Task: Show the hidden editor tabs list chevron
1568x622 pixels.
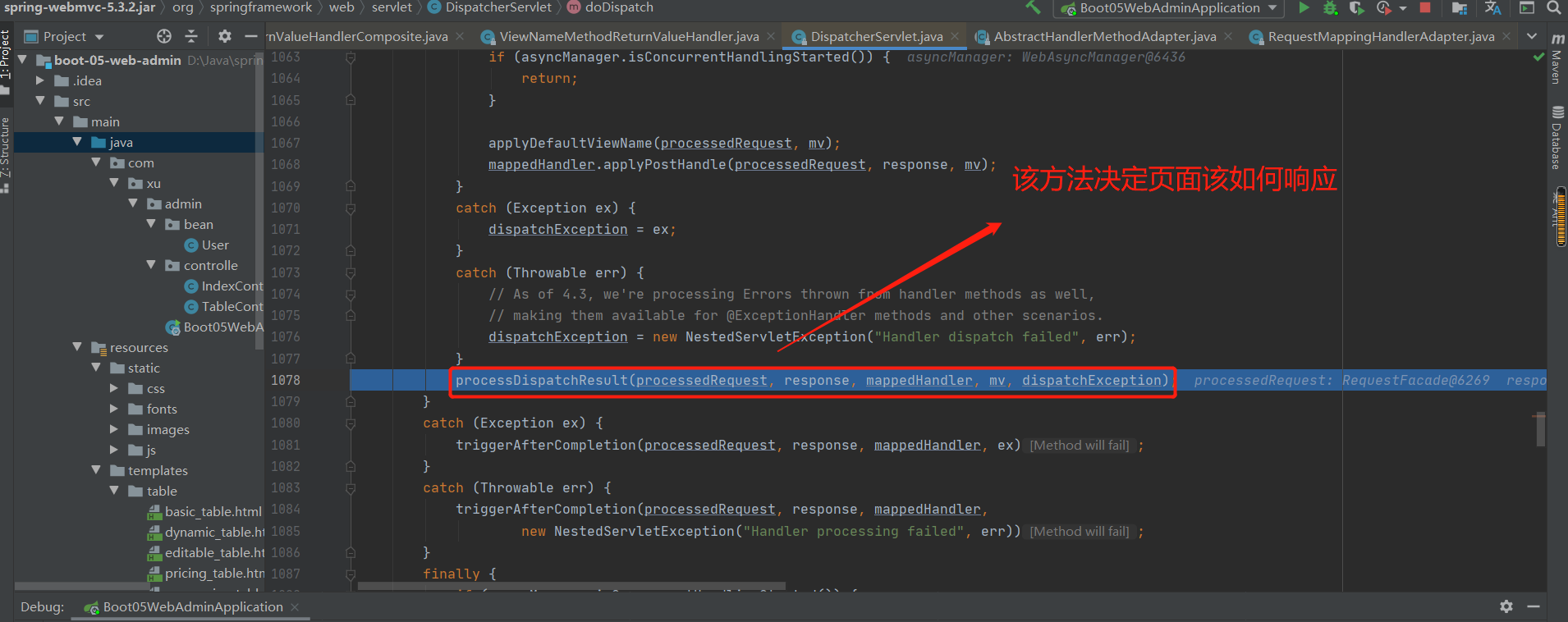Action: (x=1532, y=36)
